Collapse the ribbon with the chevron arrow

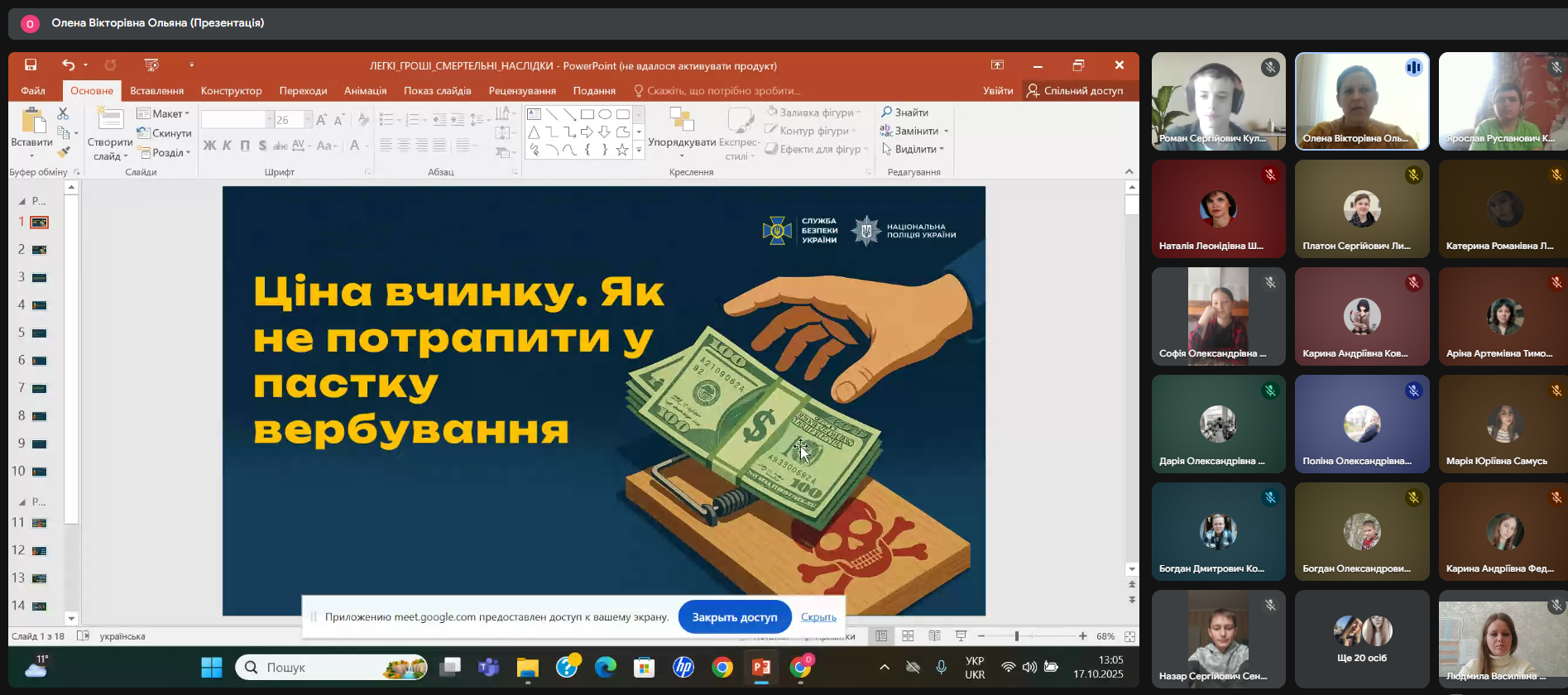coord(1129,171)
